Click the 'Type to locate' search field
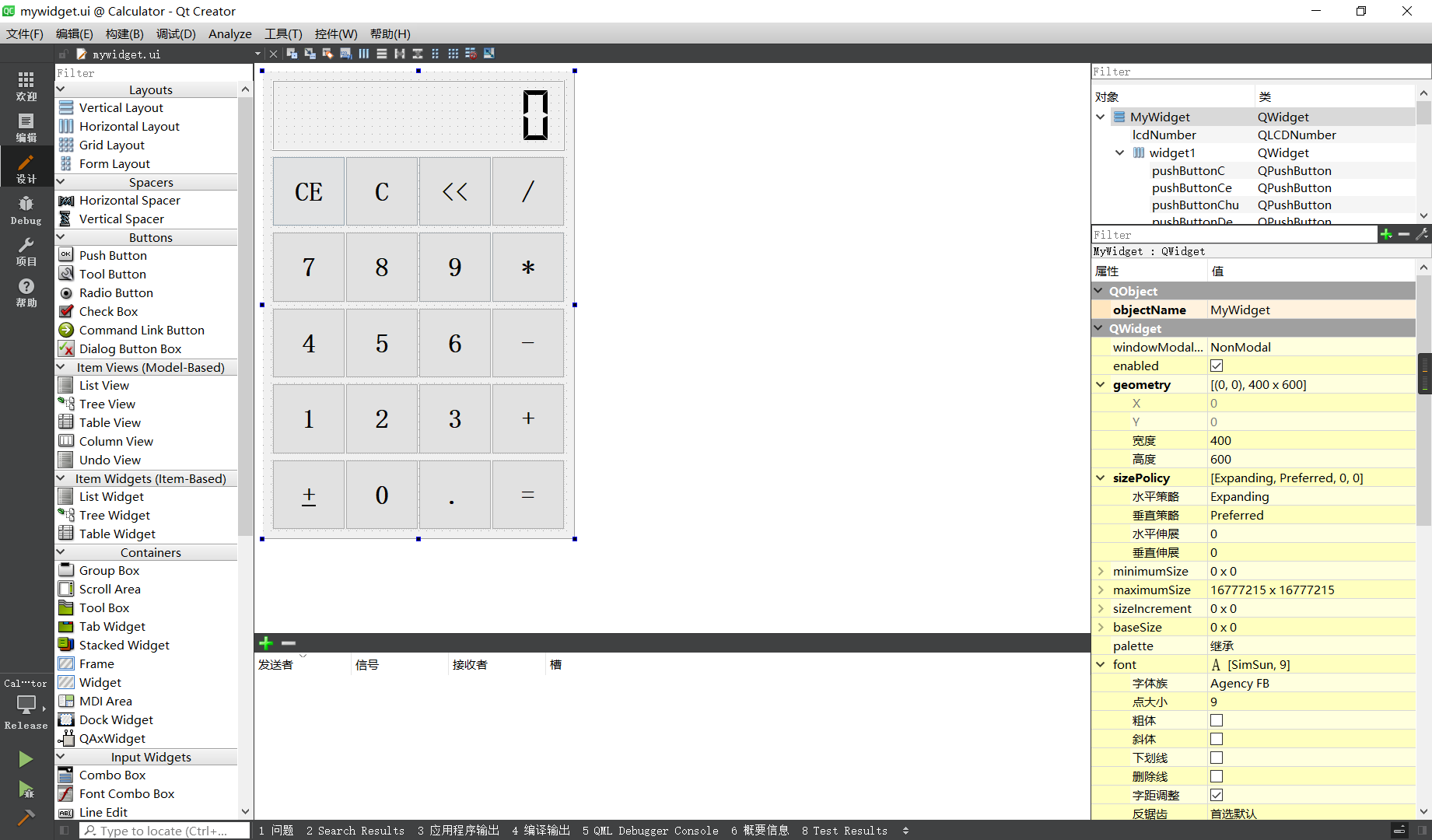This screenshot has width=1432, height=840. 165,831
